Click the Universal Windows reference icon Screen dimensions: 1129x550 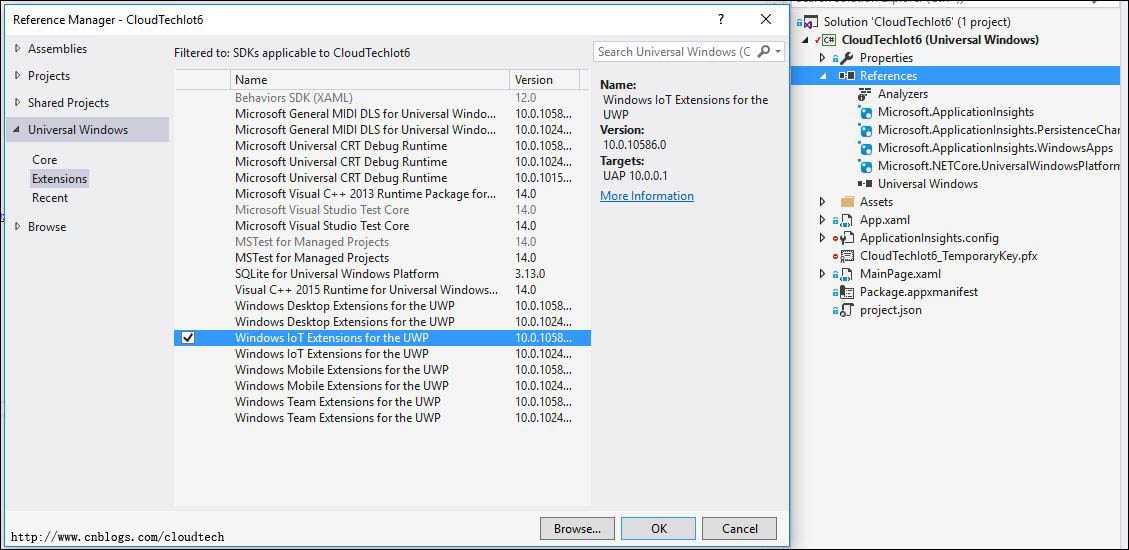(x=865, y=184)
